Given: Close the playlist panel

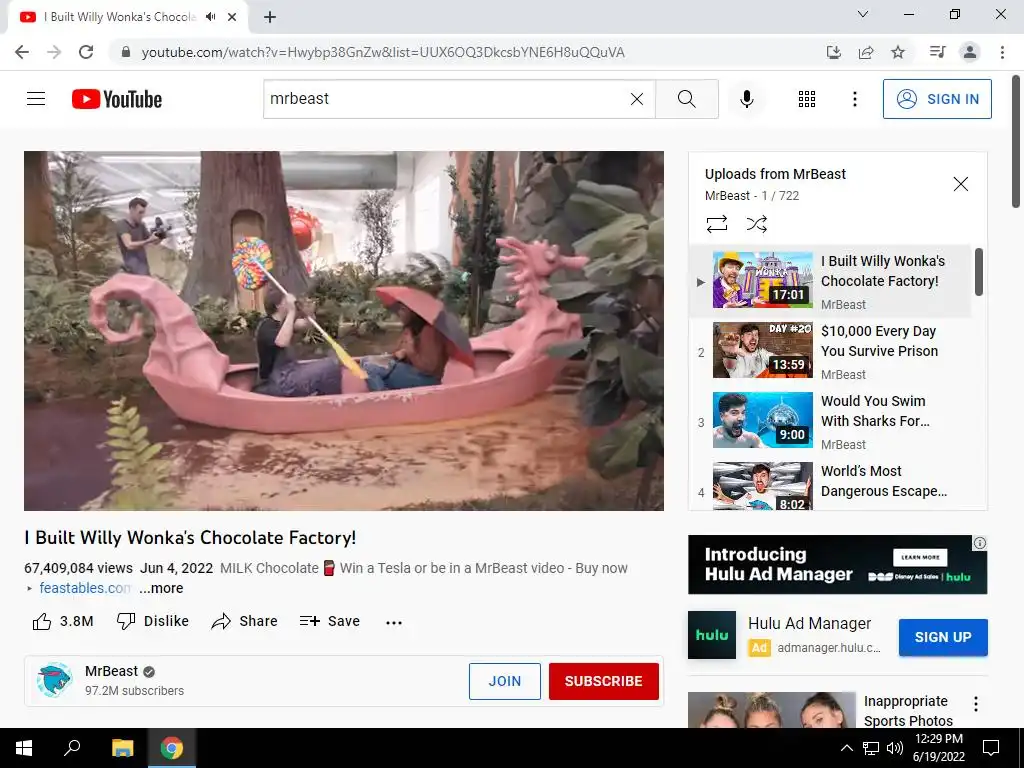Looking at the screenshot, I should (x=960, y=184).
